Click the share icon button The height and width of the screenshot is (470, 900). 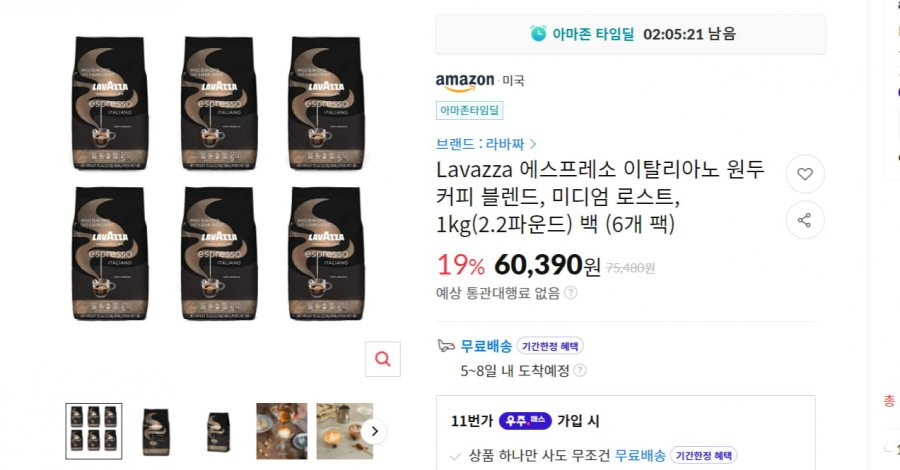(x=805, y=220)
